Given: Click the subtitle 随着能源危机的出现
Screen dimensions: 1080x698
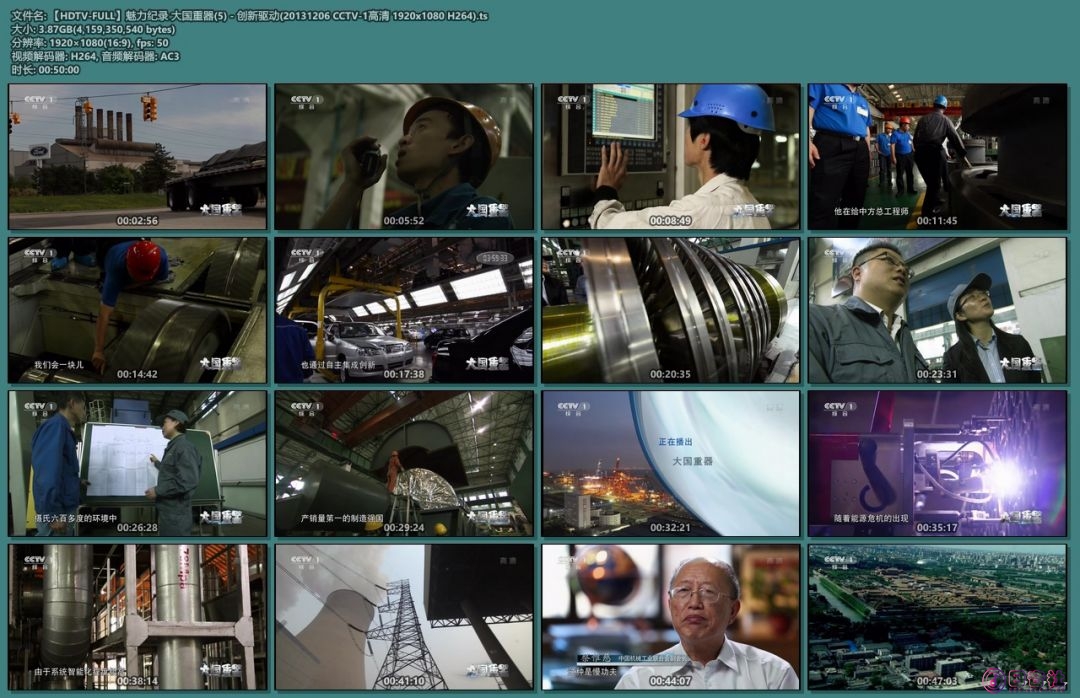Looking at the screenshot, I should 871,518.
